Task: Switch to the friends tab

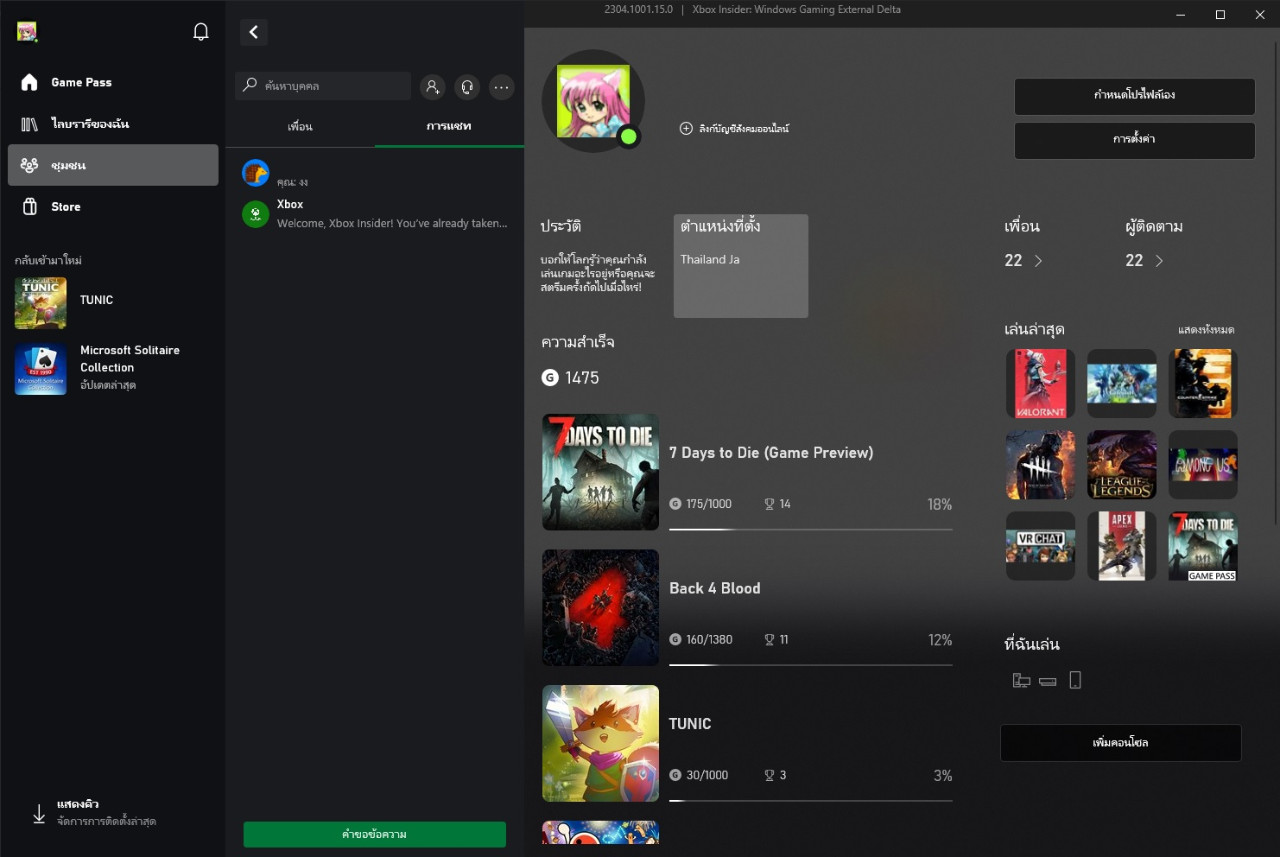Action: click(300, 127)
